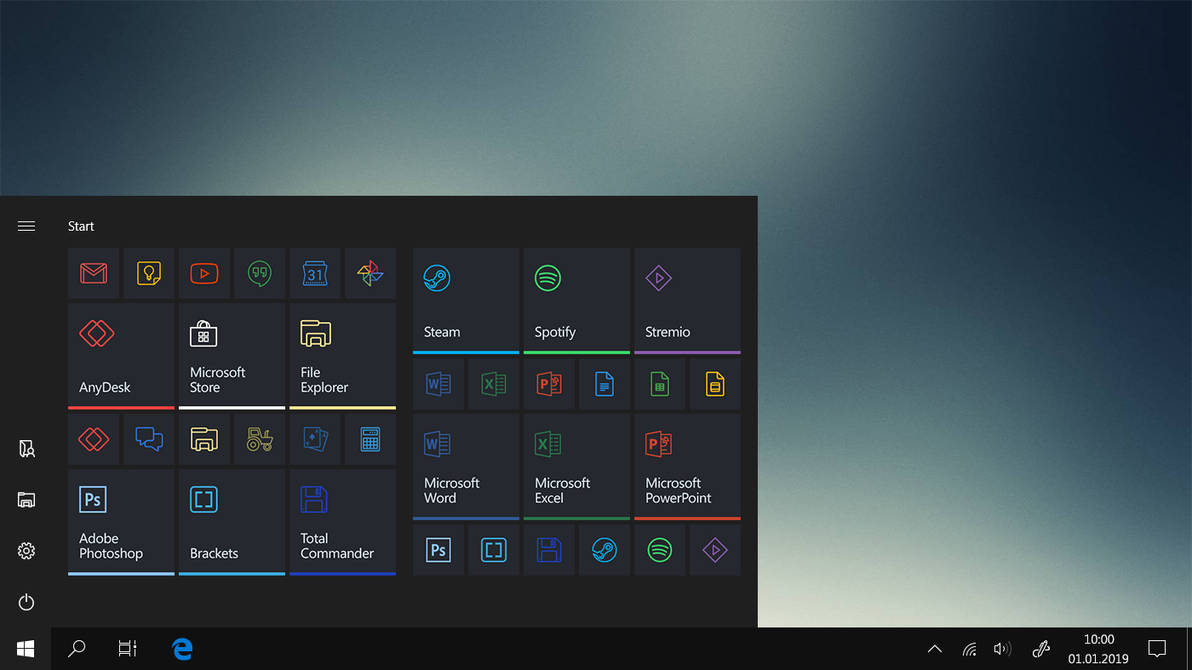Launch YouTube from the pinned tiles
Image resolution: width=1192 pixels, height=670 pixels.
click(x=204, y=273)
